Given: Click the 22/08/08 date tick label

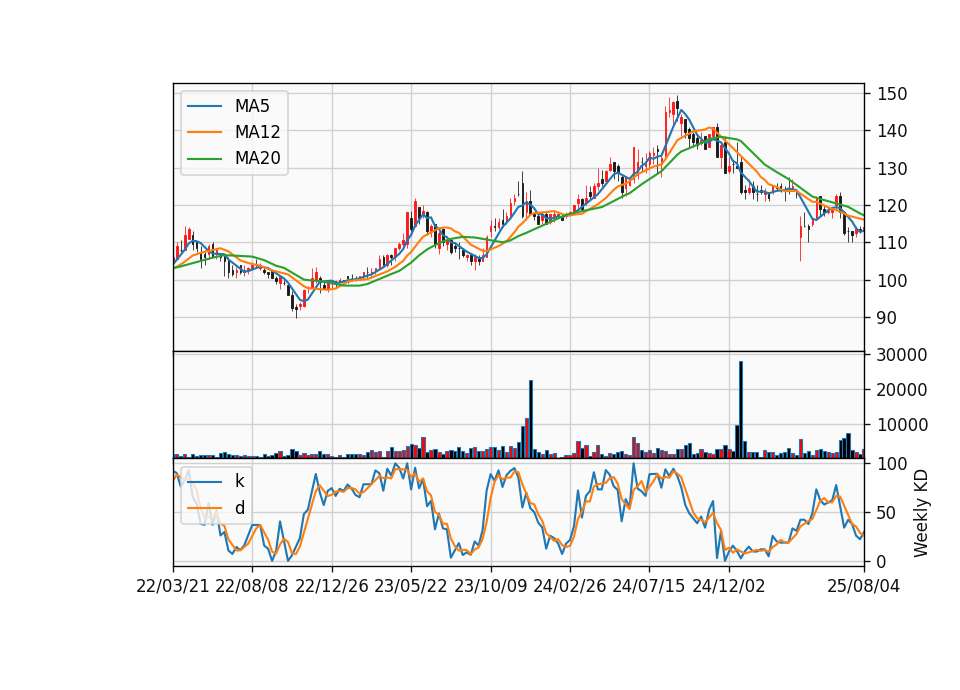Looking at the screenshot, I should pyautogui.click(x=252, y=586).
